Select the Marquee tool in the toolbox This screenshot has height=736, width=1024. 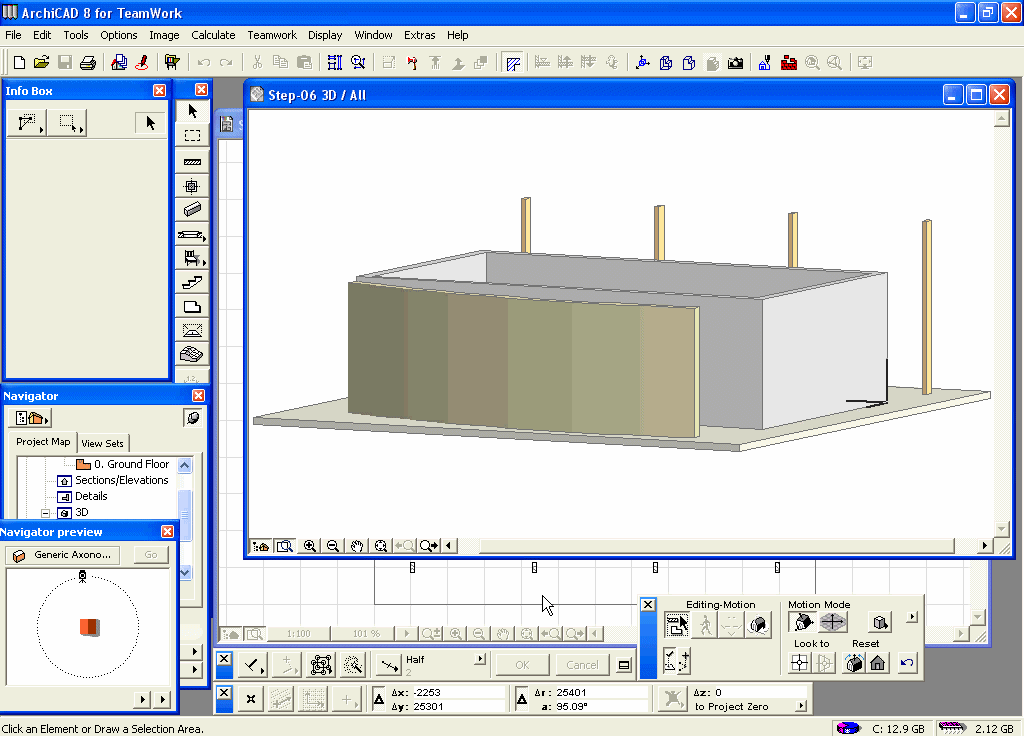[x=193, y=136]
